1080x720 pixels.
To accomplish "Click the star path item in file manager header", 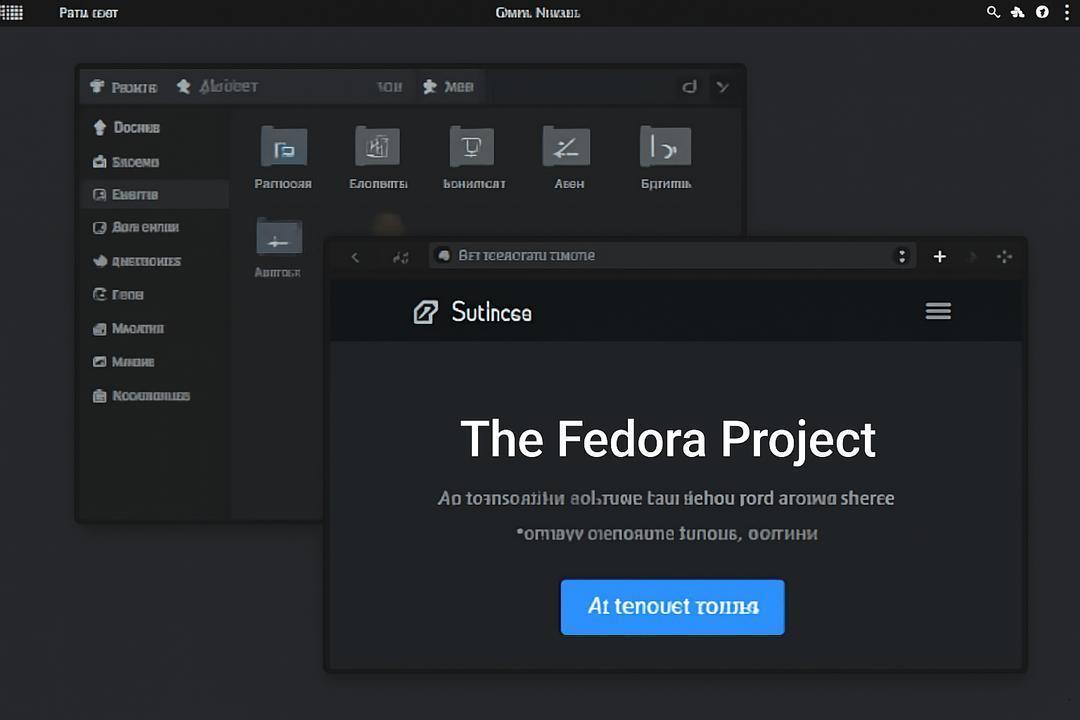I will click(218, 86).
